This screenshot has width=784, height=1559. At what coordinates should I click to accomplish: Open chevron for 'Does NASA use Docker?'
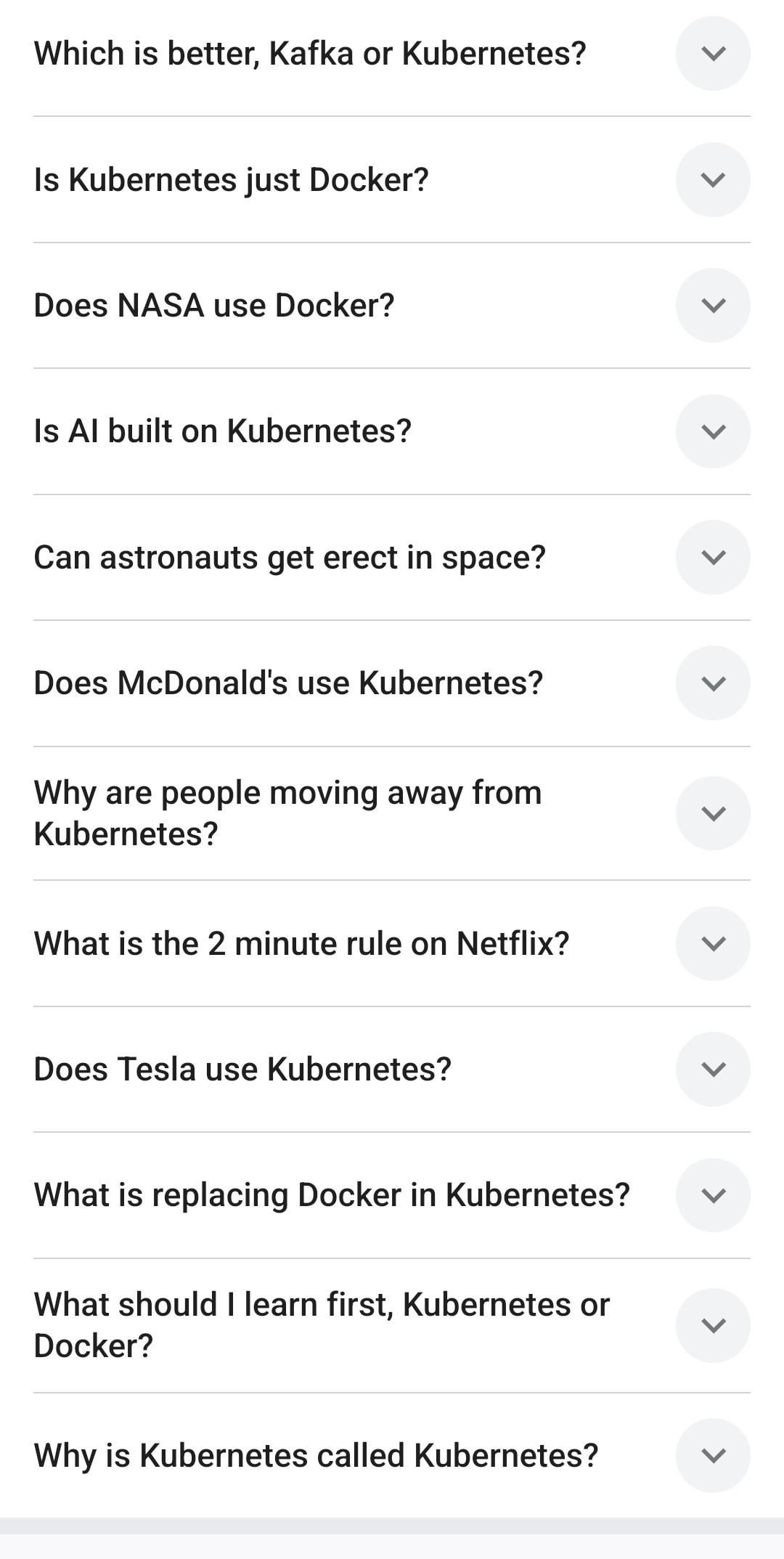pyautogui.click(x=713, y=305)
